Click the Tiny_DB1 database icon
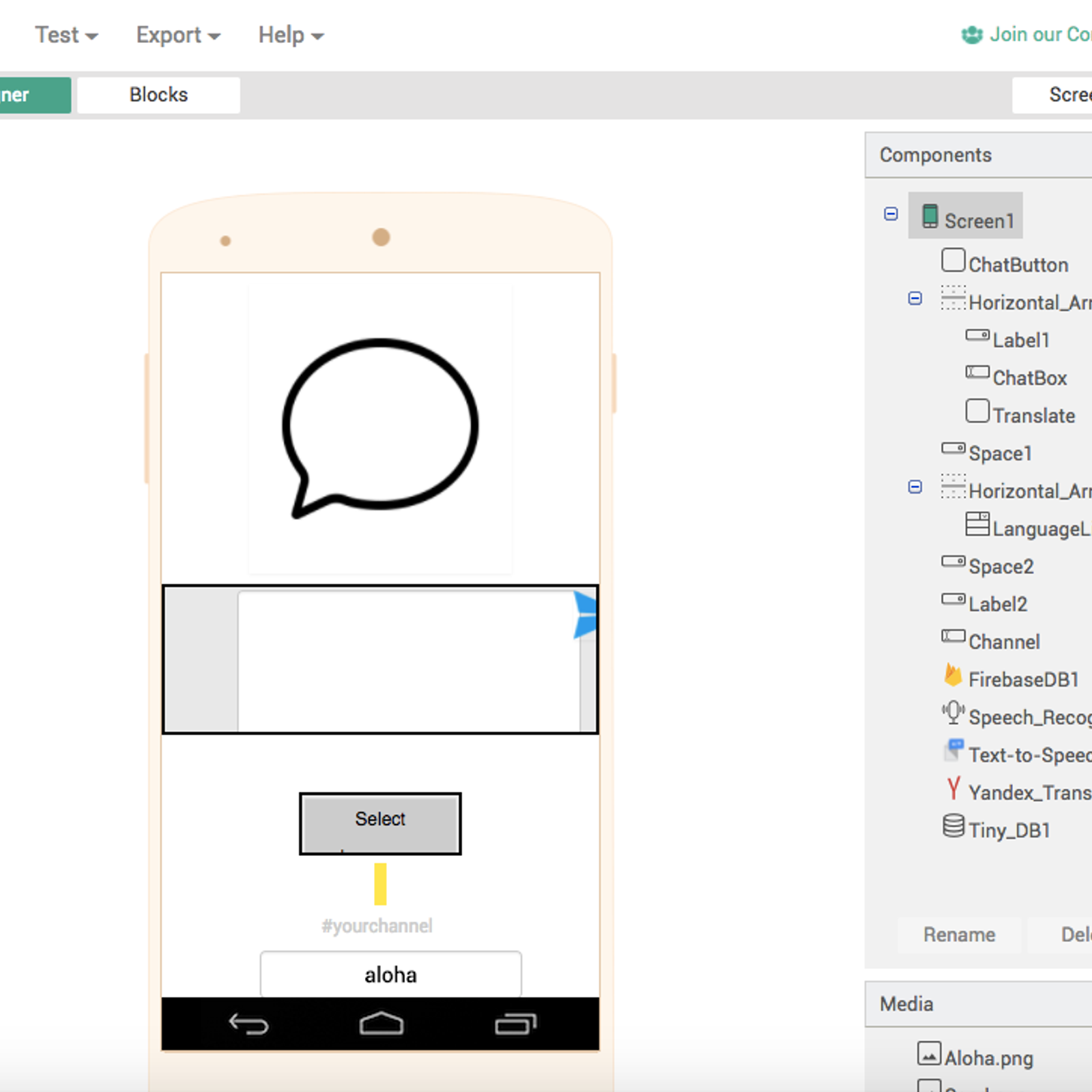 [x=953, y=826]
